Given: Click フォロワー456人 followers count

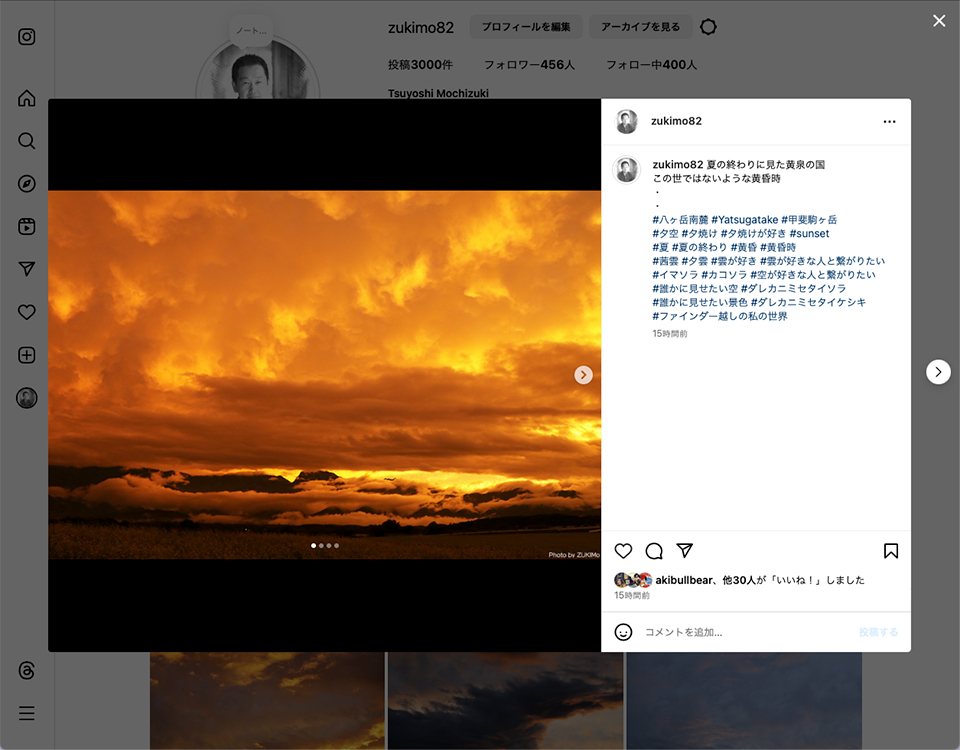Looking at the screenshot, I should coord(530,65).
